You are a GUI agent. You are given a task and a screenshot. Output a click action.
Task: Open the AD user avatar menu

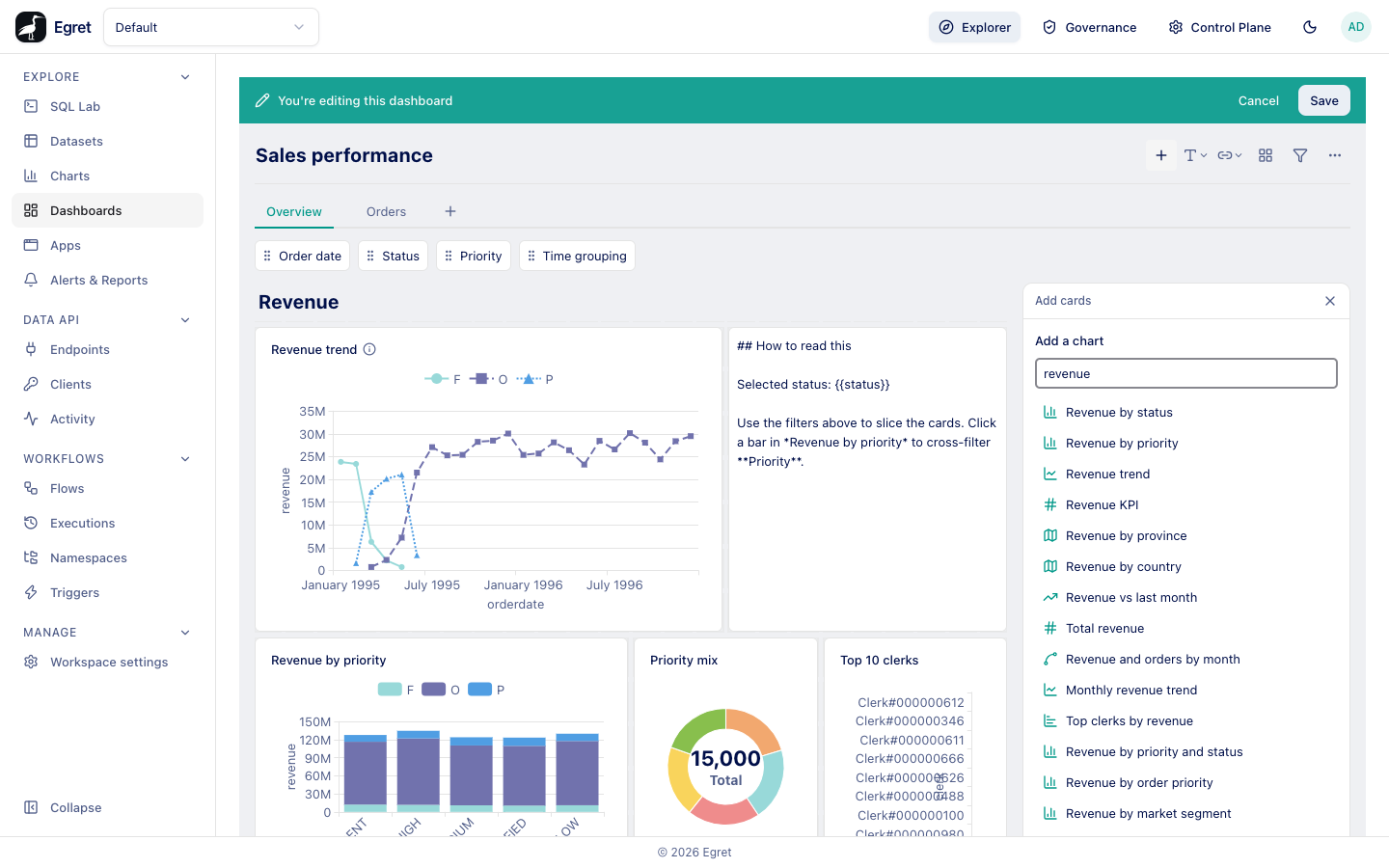tap(1356, 27)
